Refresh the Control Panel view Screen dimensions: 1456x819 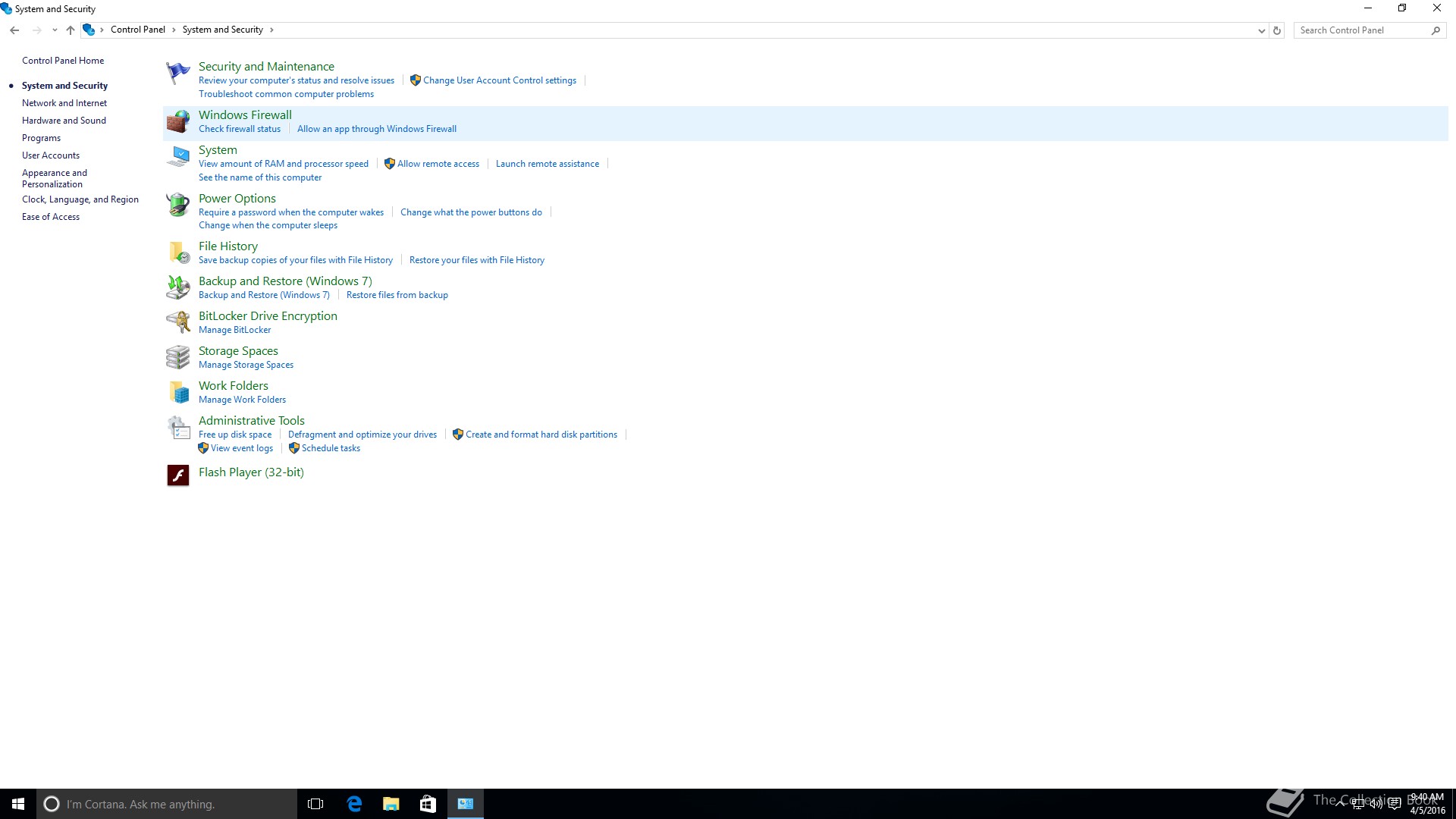pos(1277,30)
